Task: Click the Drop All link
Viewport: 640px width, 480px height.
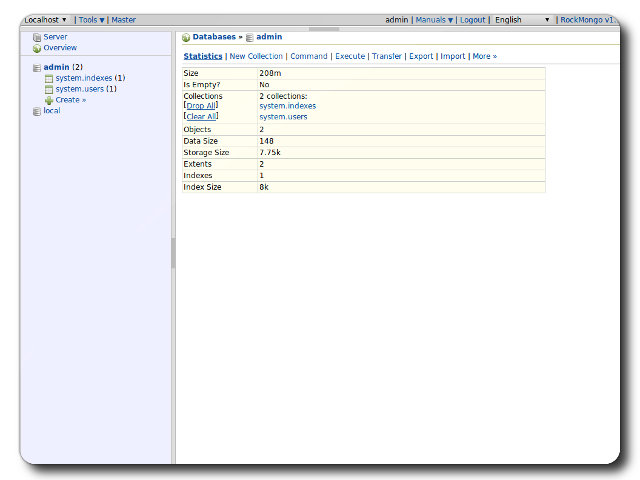Action: pyautogui.click(x=201, y=105)
